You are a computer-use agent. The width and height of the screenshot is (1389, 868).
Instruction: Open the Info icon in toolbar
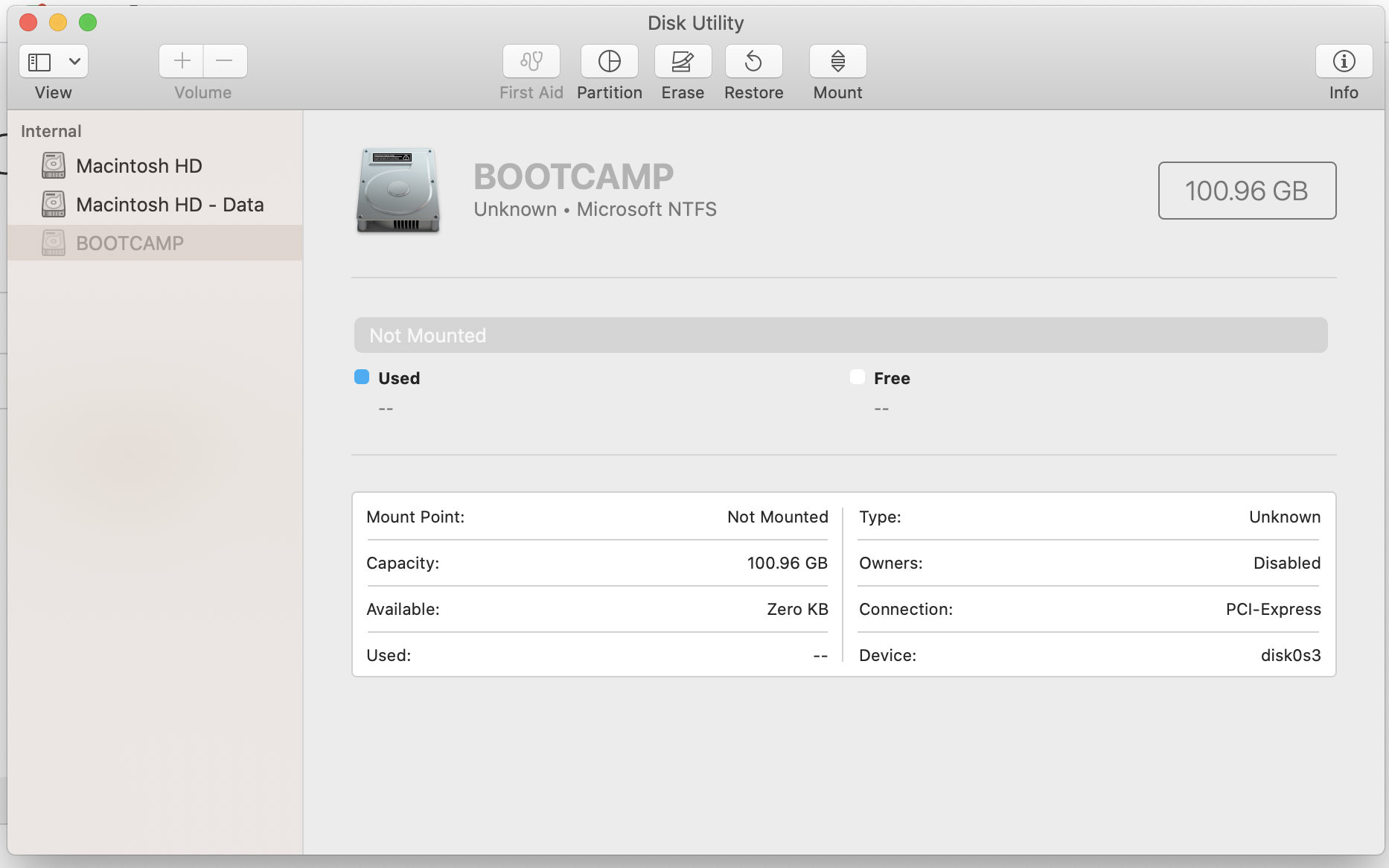[1344, 61]
